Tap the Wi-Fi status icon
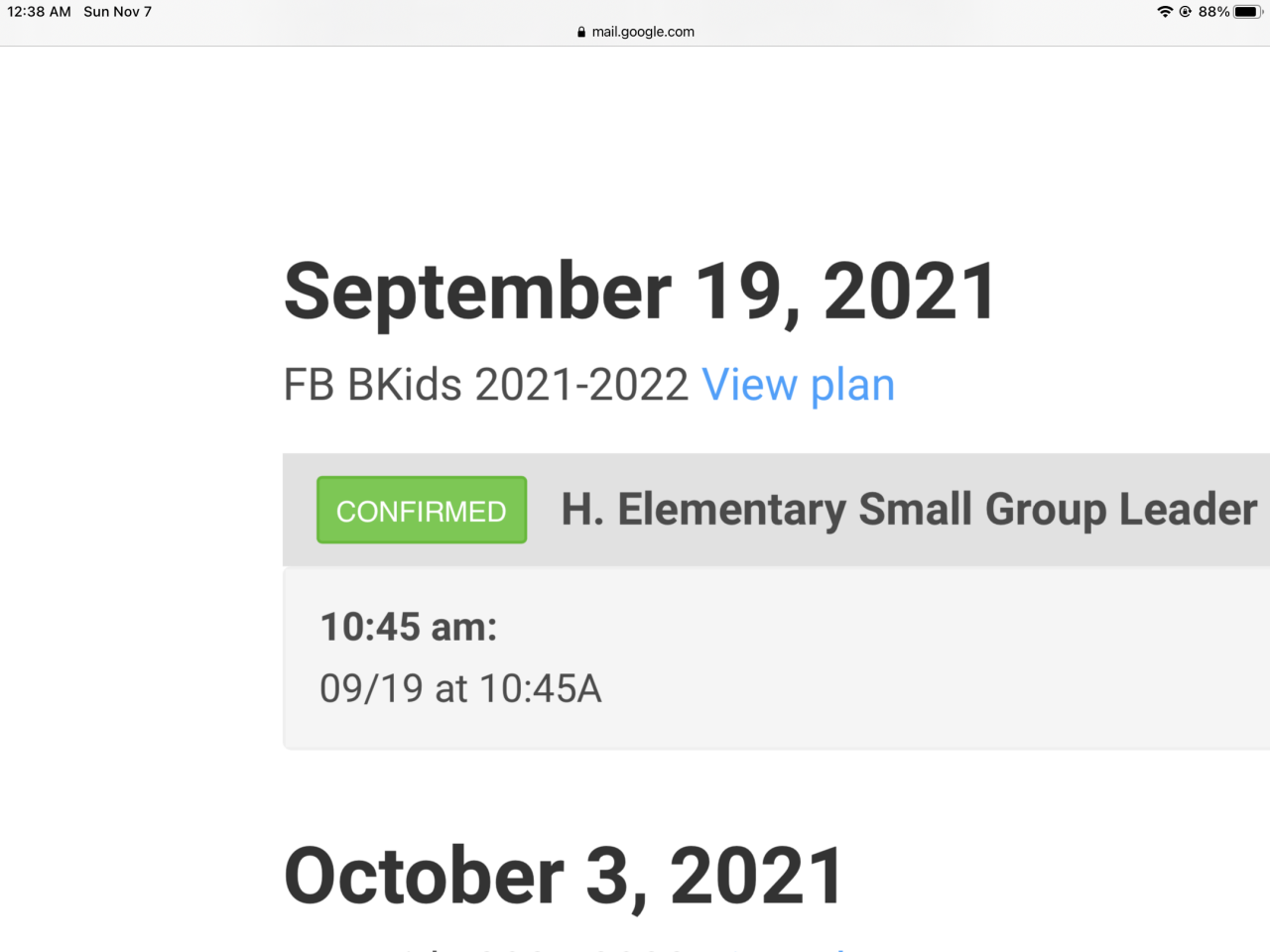The width and height of the screenshot is (1270, 952). pos(1165,12)
